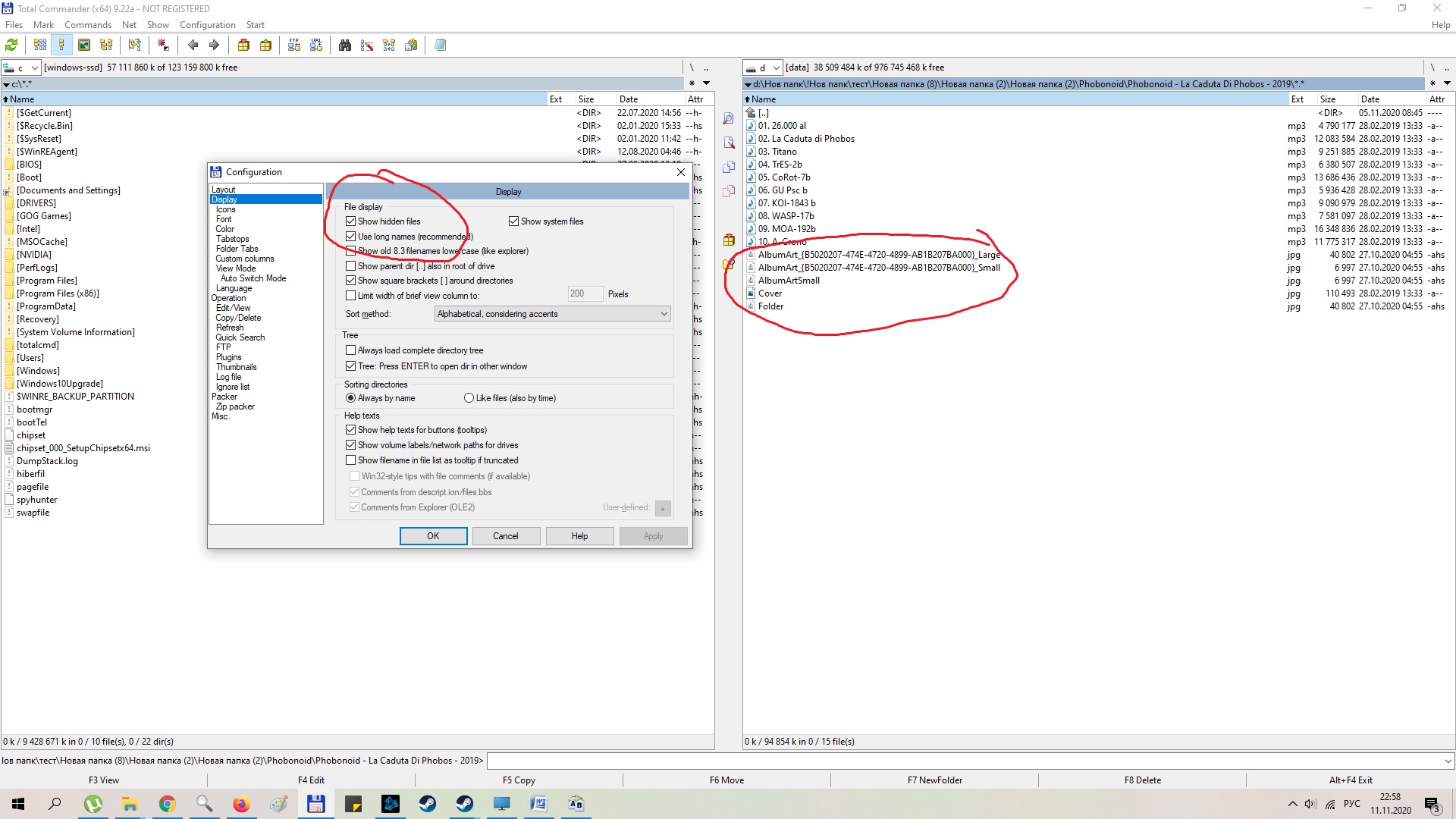
Task: Open Google Chrome from the taskbar
Action: click(168, 804)
